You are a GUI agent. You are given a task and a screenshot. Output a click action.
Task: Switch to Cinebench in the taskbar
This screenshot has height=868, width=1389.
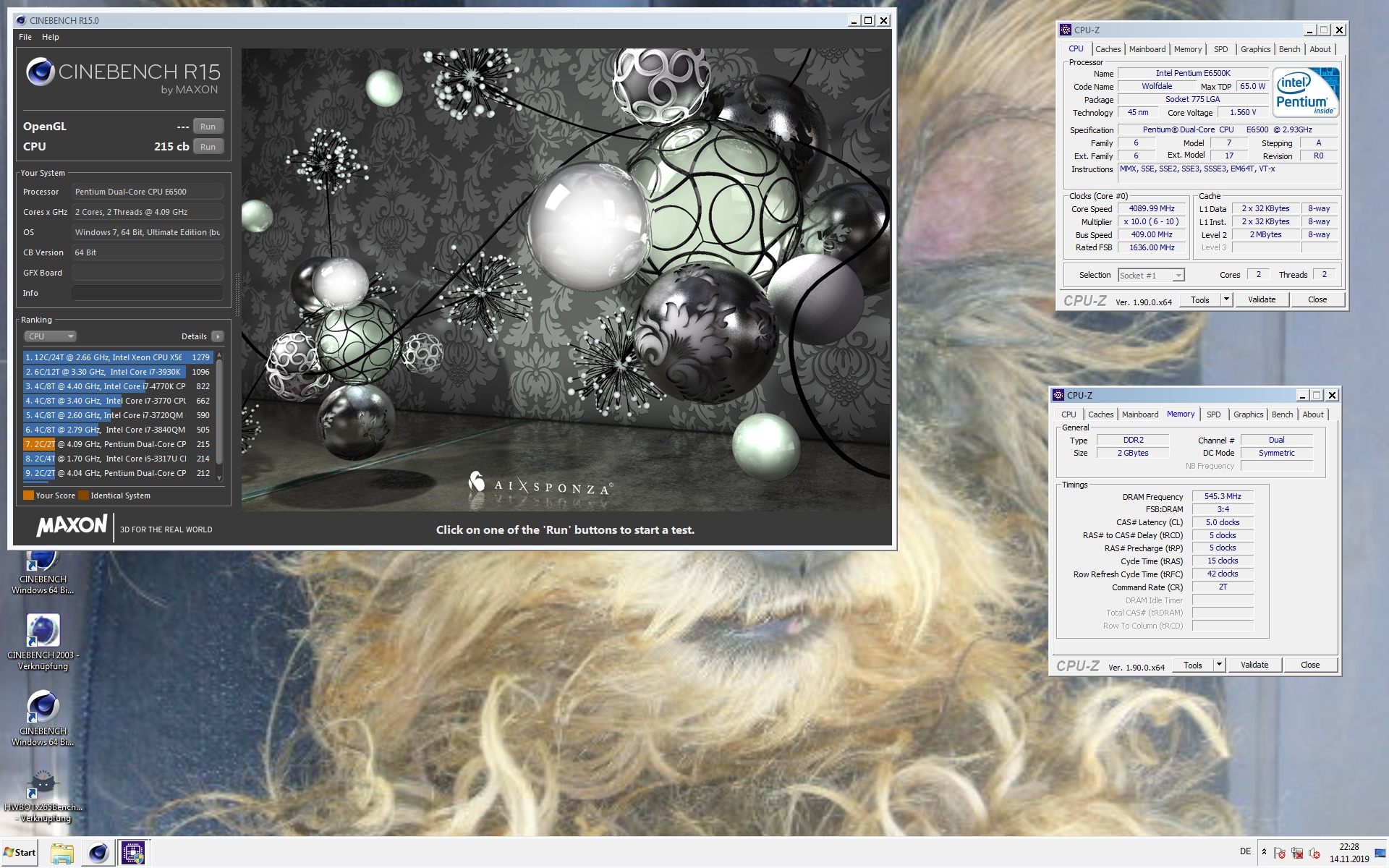[98, 853]
